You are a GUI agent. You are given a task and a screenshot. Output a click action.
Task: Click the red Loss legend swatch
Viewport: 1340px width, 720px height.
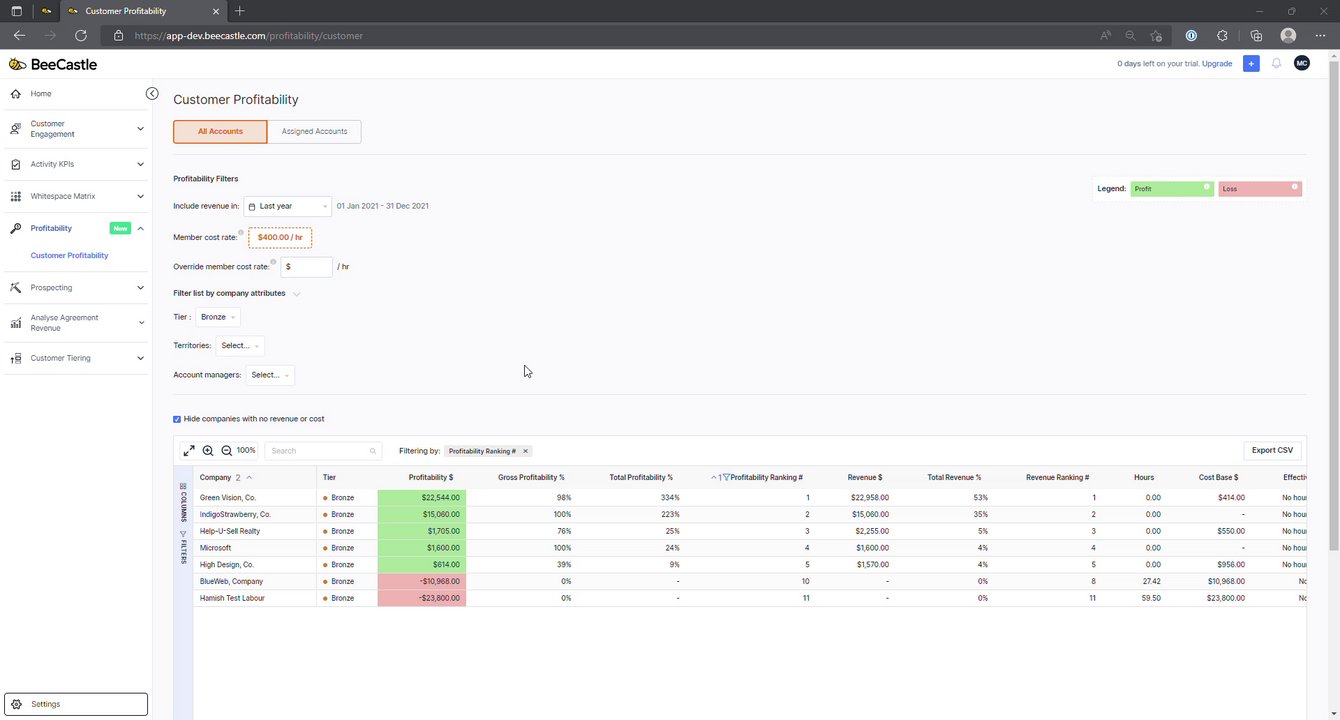[x=1260, y=189]
